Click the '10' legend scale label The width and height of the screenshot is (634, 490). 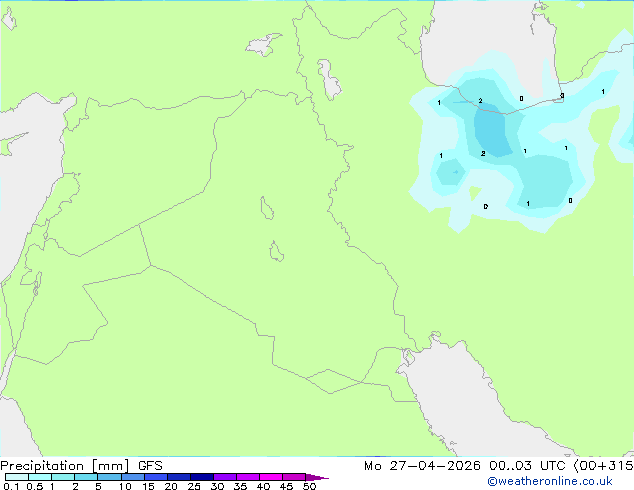(125, 486)
